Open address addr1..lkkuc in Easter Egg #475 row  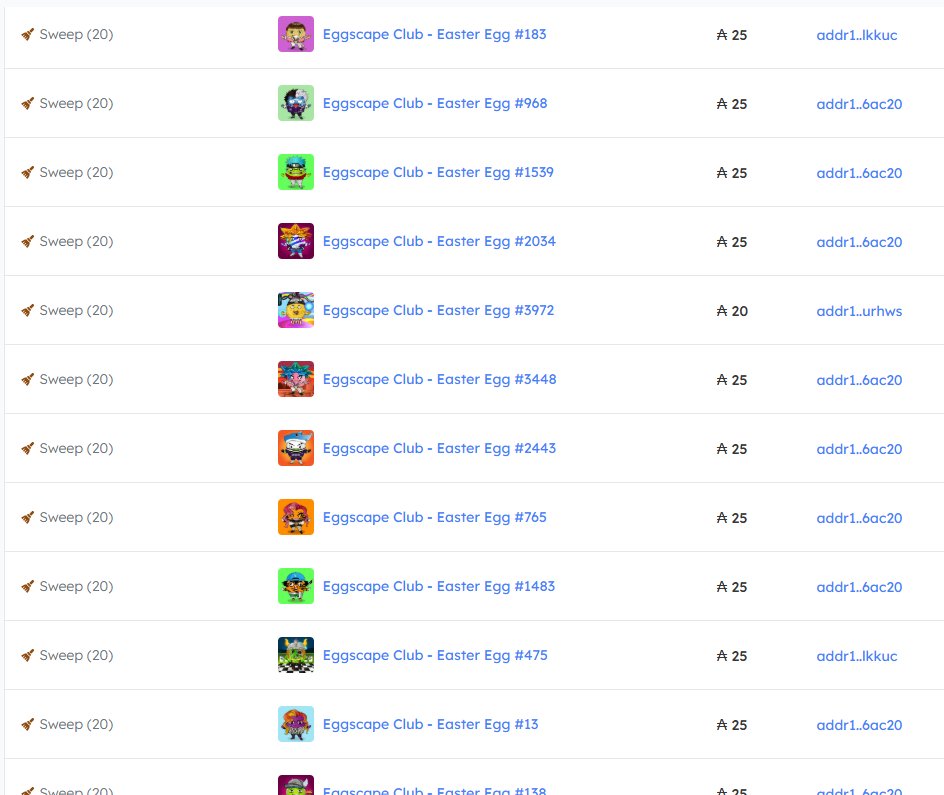coord(857,657)
